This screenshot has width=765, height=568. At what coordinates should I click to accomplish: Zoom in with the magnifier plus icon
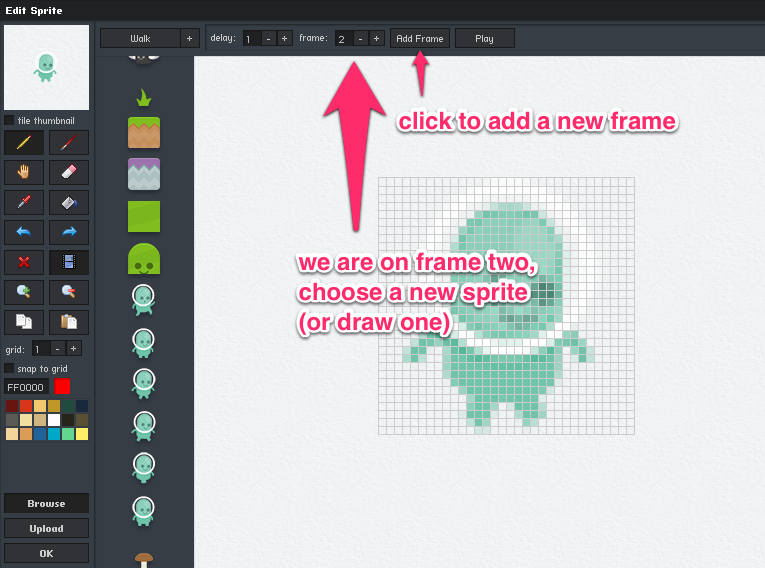(23, 292)
